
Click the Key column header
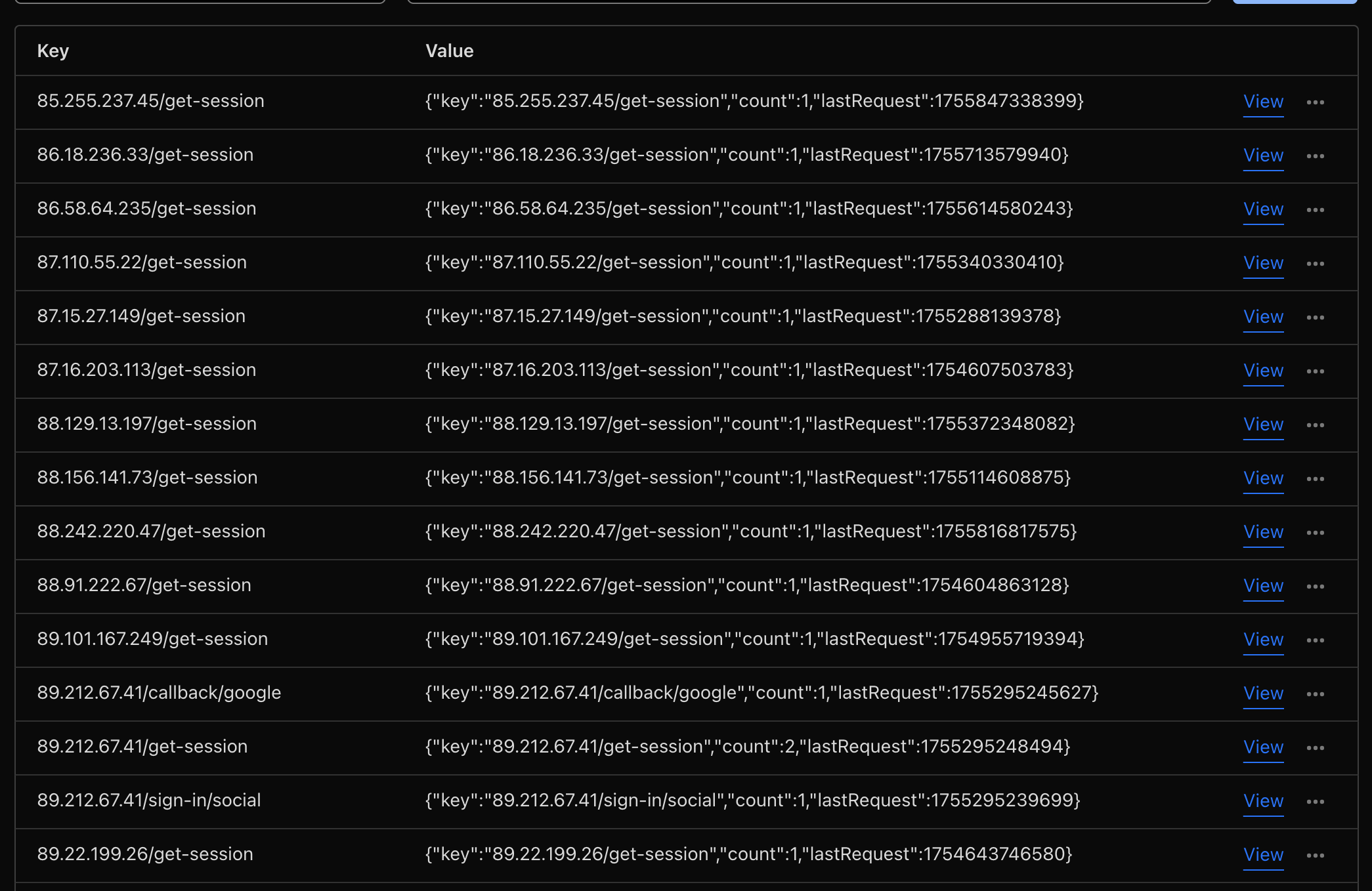pos(53,51)
